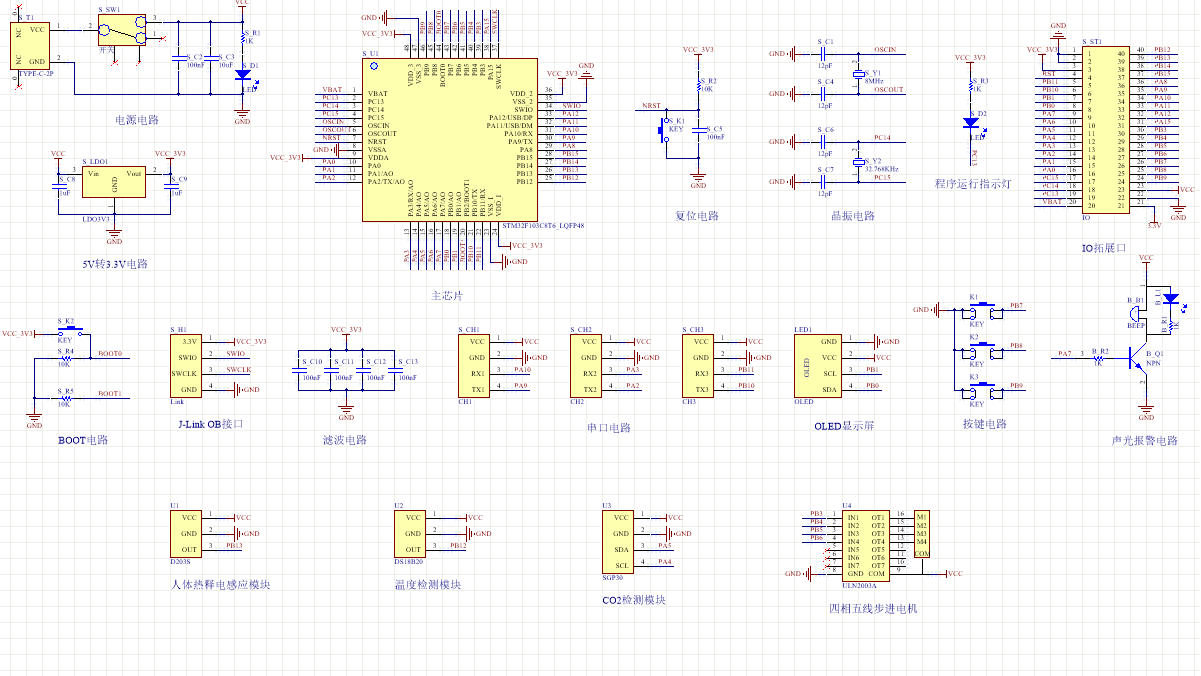Click the '晶振电路' section title

pyautogui.click(x=853, y=216)
